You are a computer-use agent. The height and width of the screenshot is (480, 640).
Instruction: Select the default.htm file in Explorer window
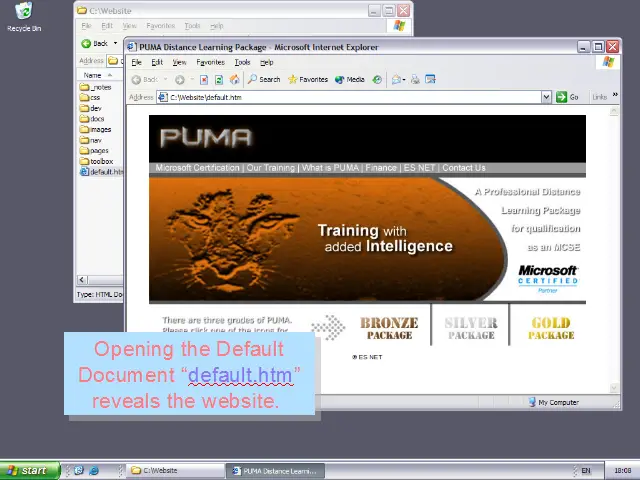[101, 172]
